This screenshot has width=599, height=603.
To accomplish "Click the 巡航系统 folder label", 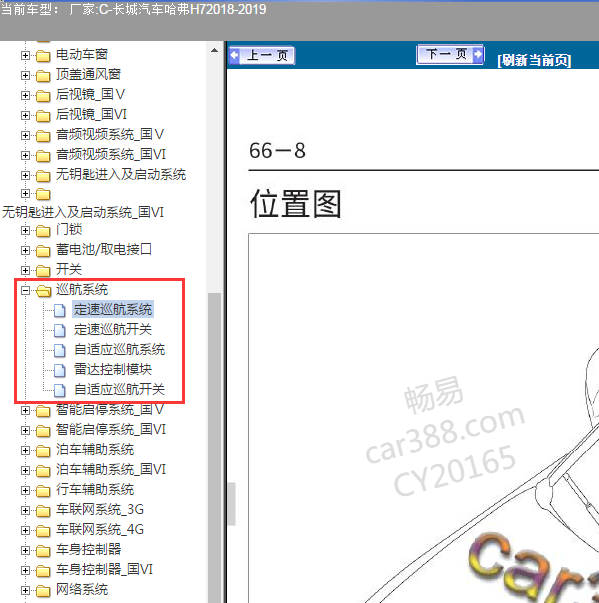I will [82, 289].
